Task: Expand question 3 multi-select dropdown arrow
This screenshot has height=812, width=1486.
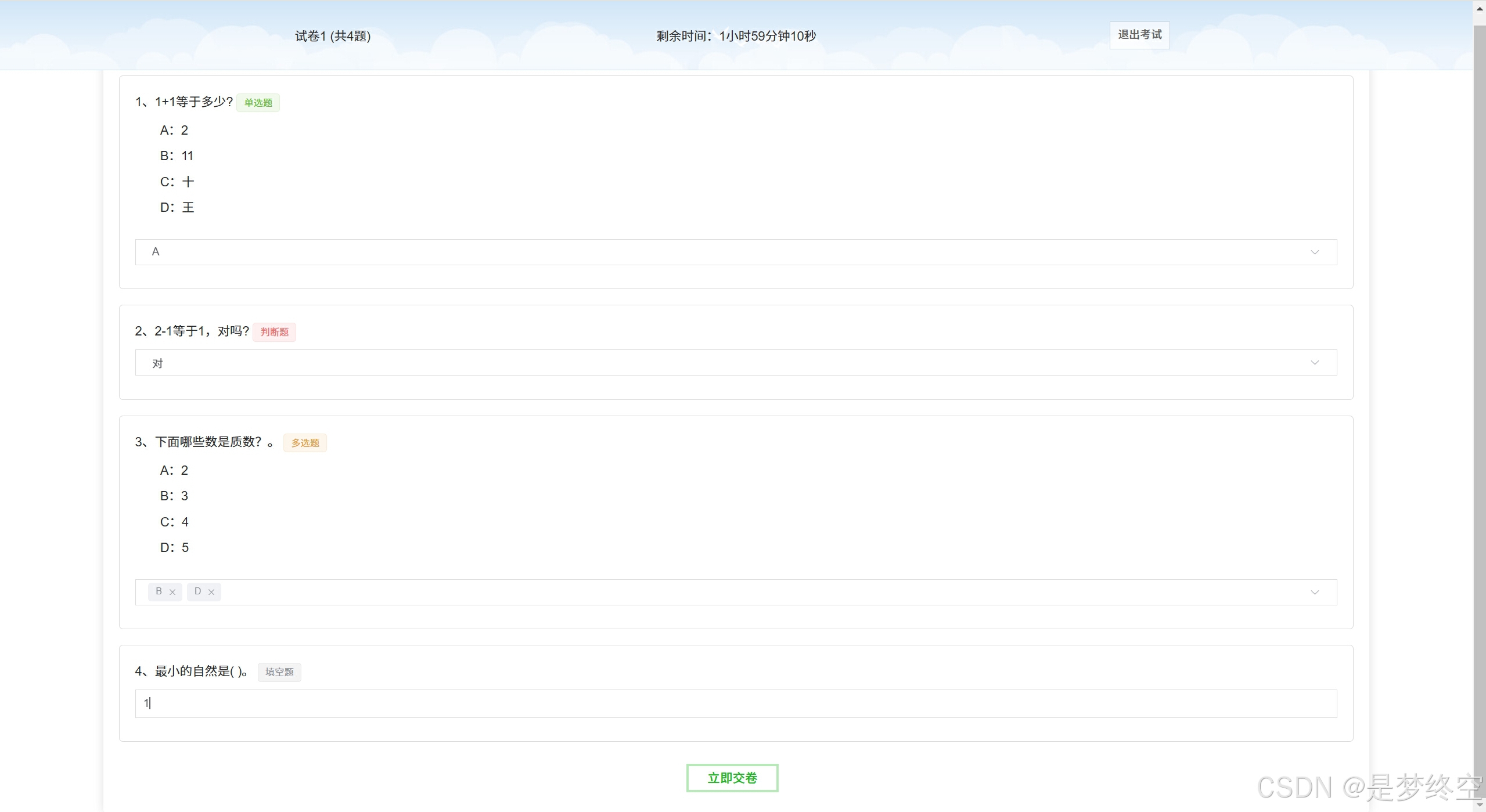Action: click(x=1315, y=593)
